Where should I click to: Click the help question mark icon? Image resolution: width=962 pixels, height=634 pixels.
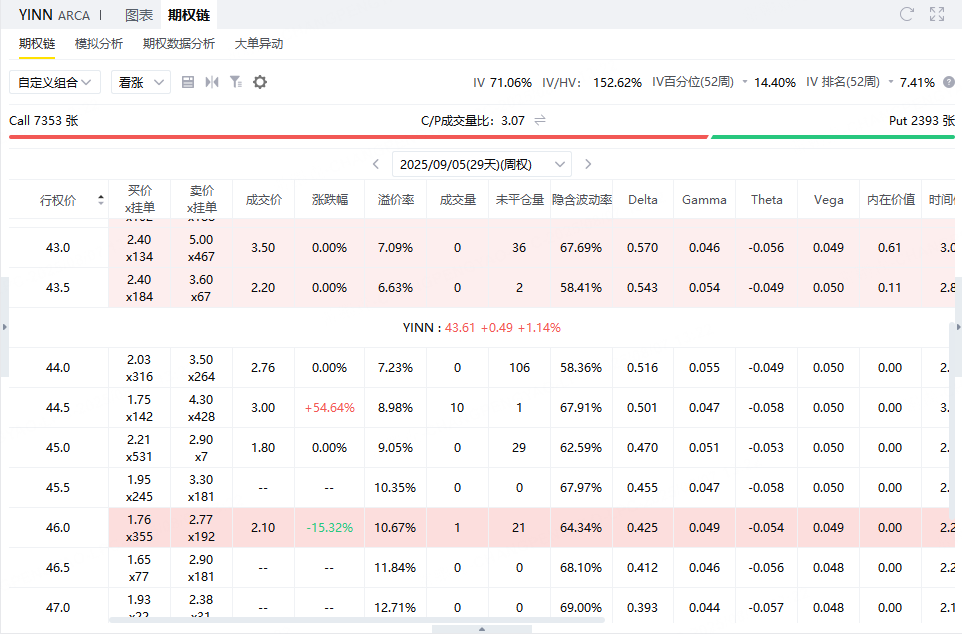point(949,82)
